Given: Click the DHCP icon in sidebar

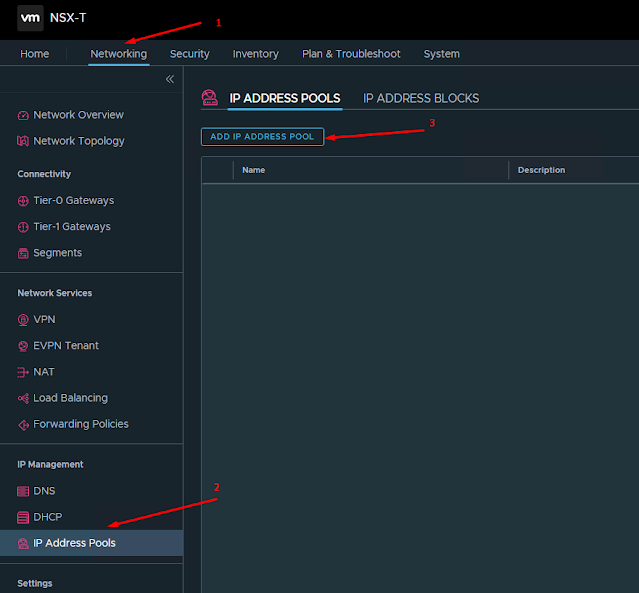Looking at the screenshot, I should (23, 517).
